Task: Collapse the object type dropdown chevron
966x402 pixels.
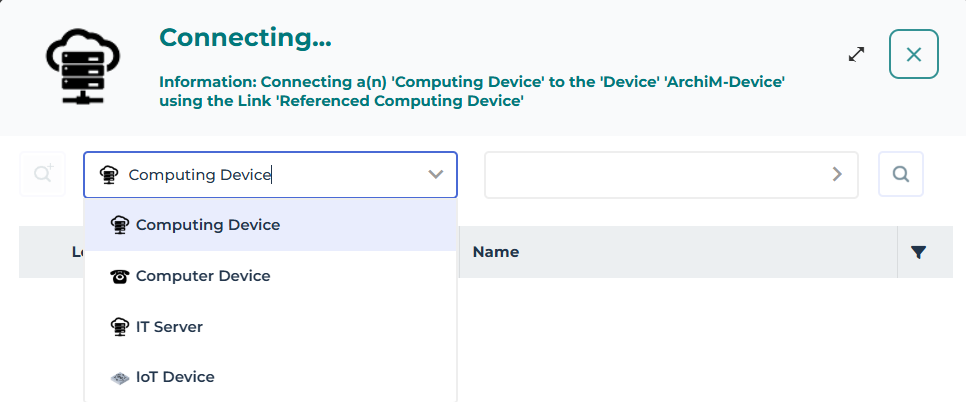Action: 436,175
